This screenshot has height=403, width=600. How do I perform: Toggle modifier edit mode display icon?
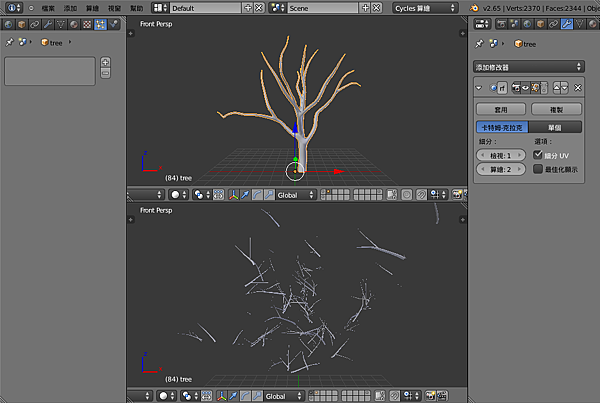pos(535,88)
